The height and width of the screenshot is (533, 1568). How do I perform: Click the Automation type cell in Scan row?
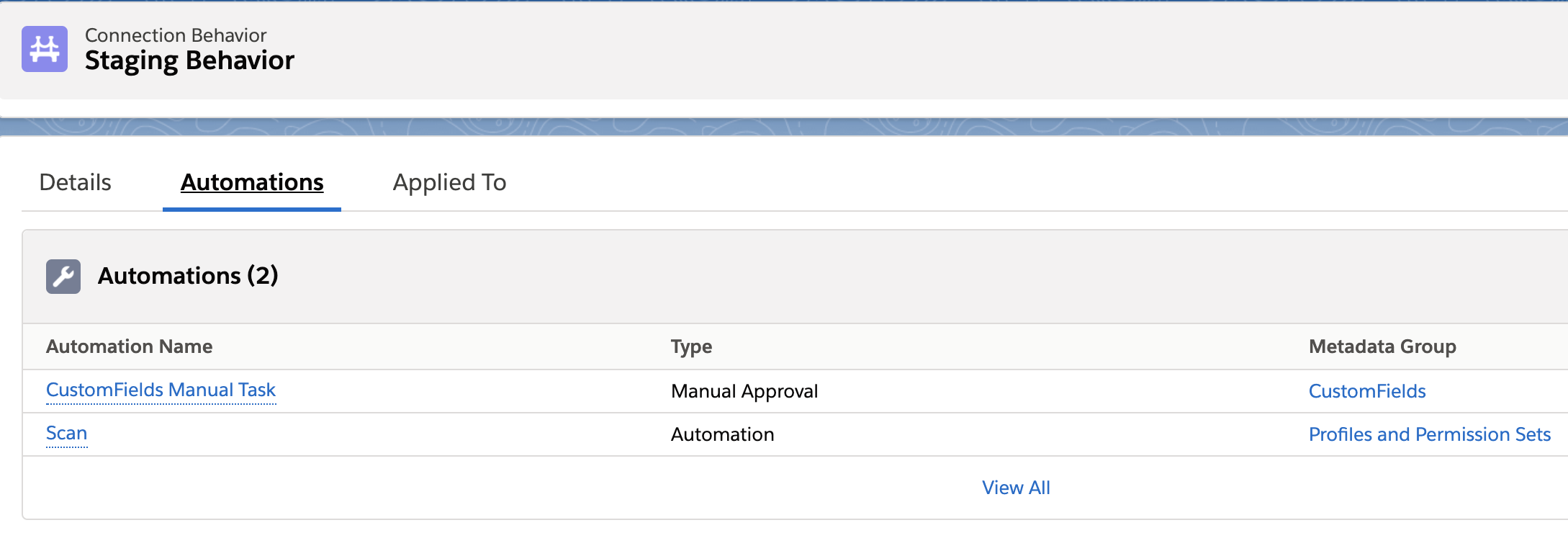pos(722,434)
